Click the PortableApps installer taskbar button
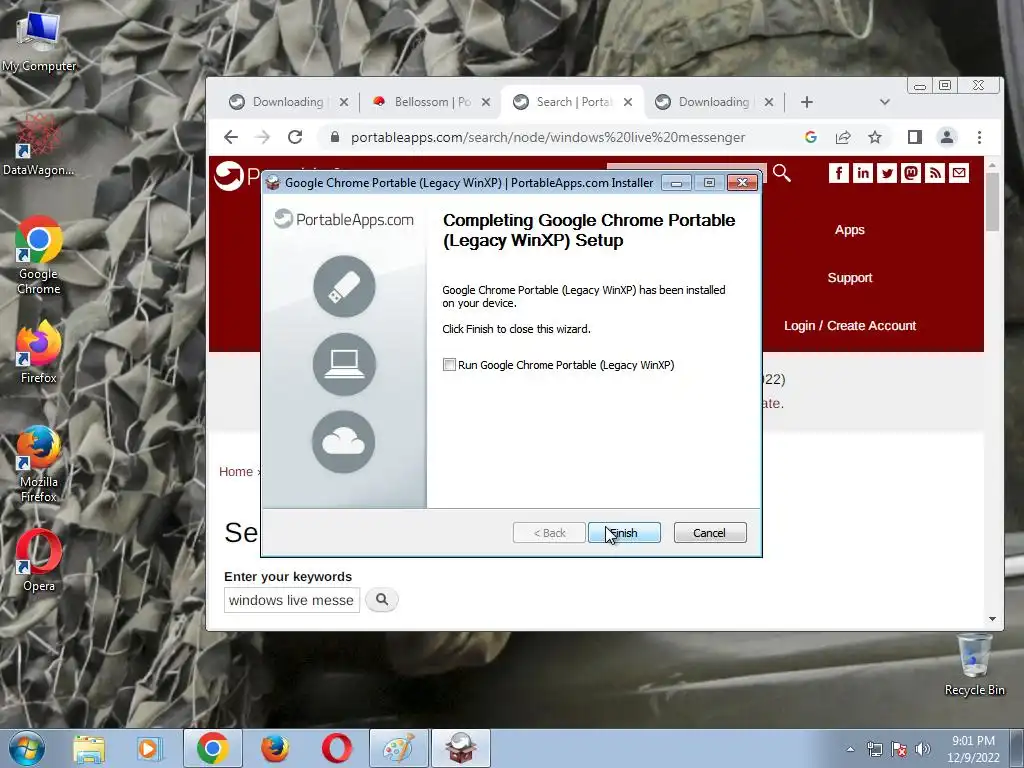The image size is (1024, 768). coord(460,748)
